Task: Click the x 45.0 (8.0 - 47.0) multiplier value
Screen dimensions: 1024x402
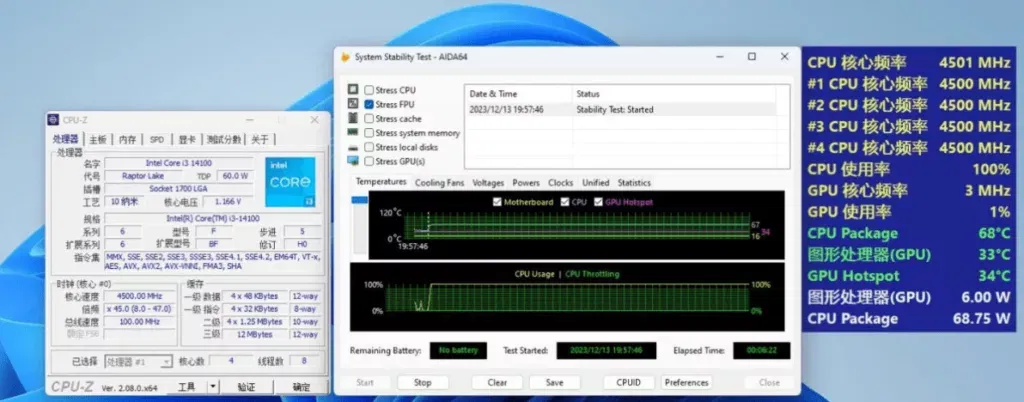Action: [x=139, y=309]
